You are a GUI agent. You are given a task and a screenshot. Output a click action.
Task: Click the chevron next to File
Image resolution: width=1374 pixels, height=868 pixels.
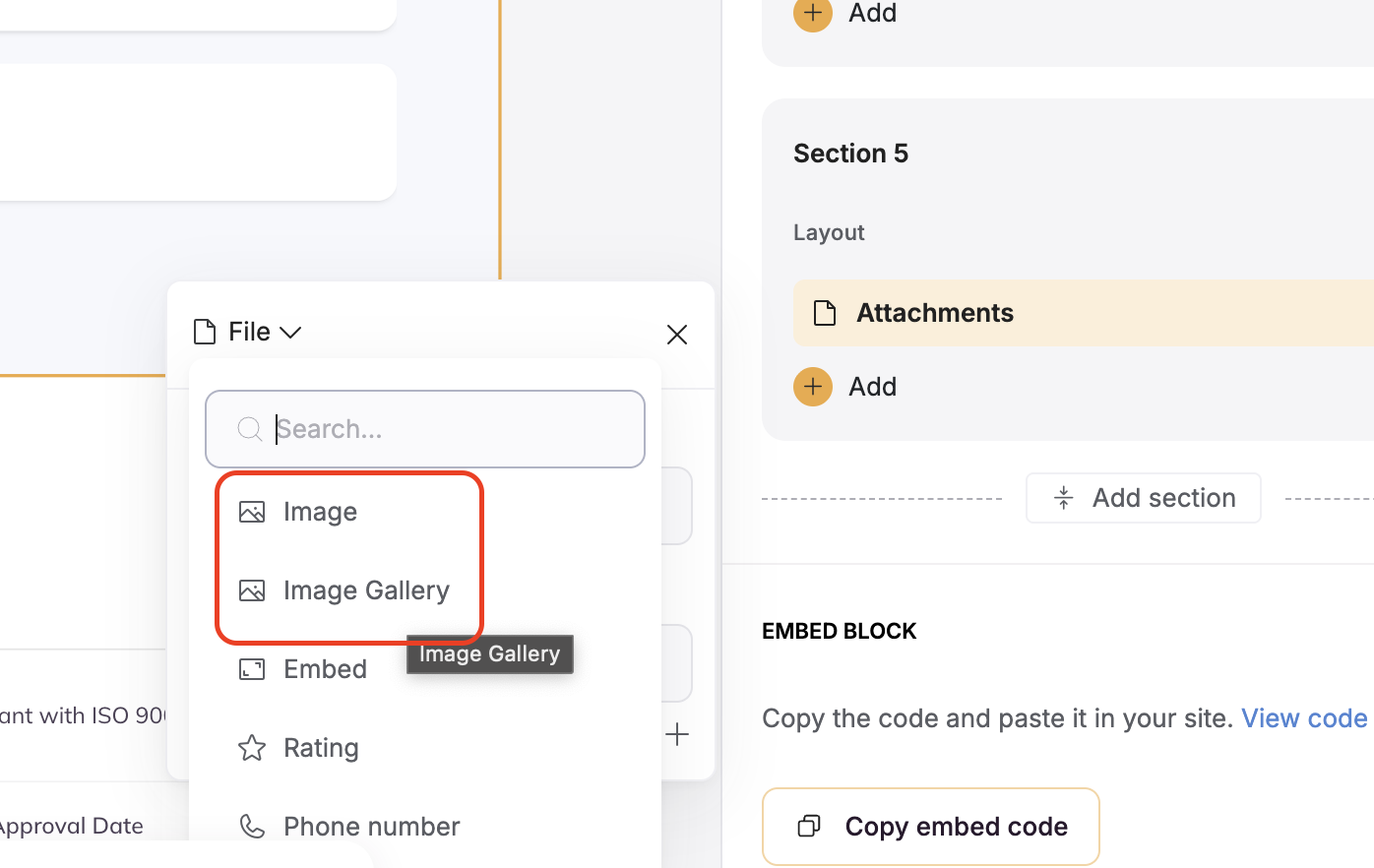[x=291, y=333]
